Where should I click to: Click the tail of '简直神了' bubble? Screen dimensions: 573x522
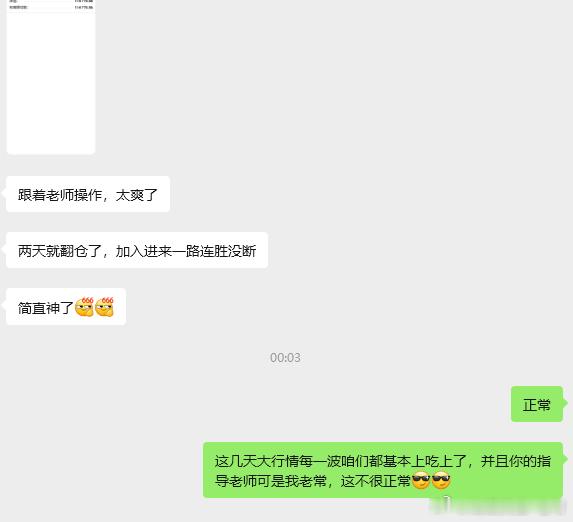pyautogui.click(x=4, y=305)
